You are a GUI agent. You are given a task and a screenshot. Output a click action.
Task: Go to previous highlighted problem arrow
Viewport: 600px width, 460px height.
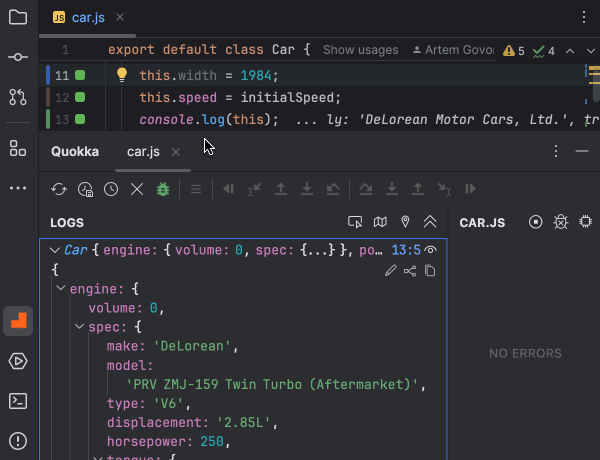point(570,51)
